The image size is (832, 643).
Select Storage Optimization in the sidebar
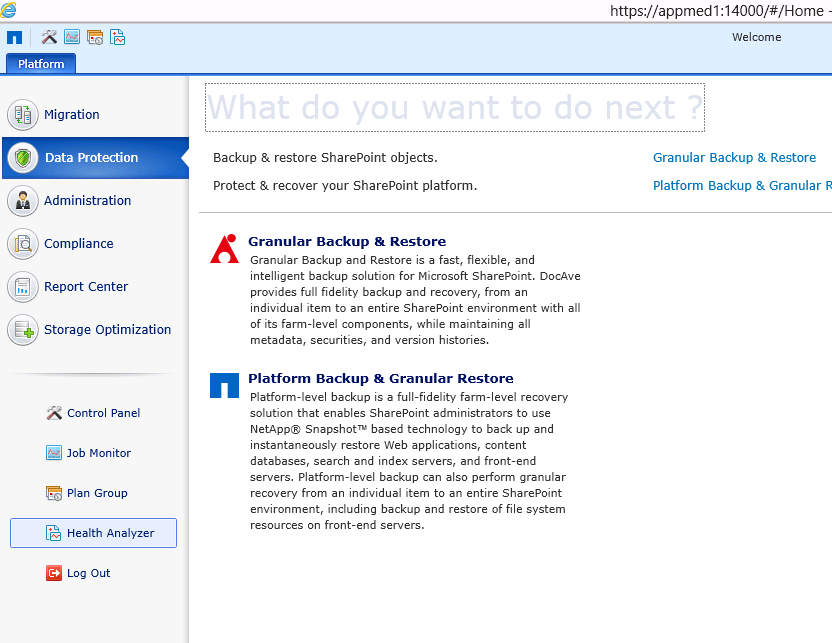pyautogui.click(x=106, y=330)
